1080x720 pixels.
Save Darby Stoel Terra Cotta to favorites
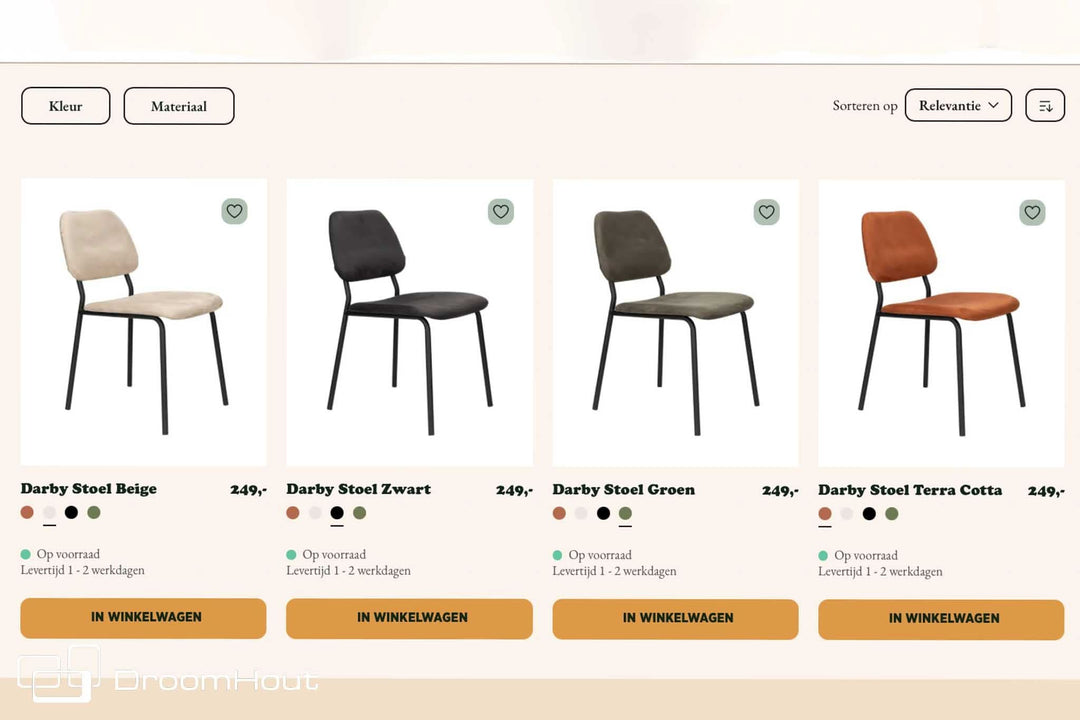(x=1032, y=212)
